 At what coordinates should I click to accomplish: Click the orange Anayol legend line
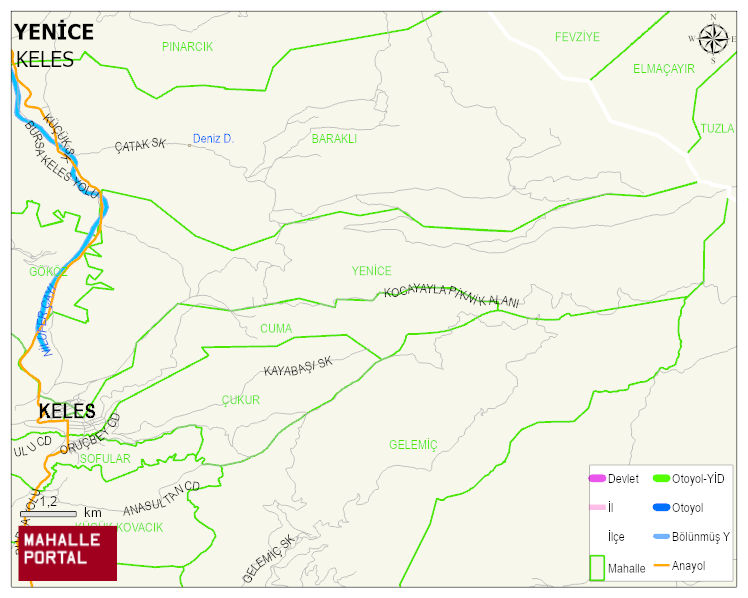click(661, 566)
